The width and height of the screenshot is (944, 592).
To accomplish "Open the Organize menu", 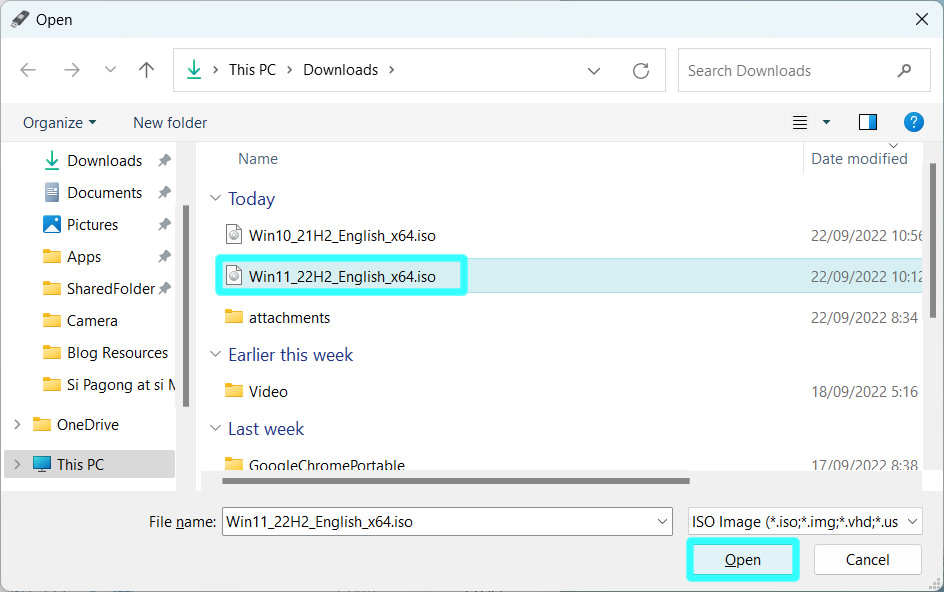I will point(59,123).
